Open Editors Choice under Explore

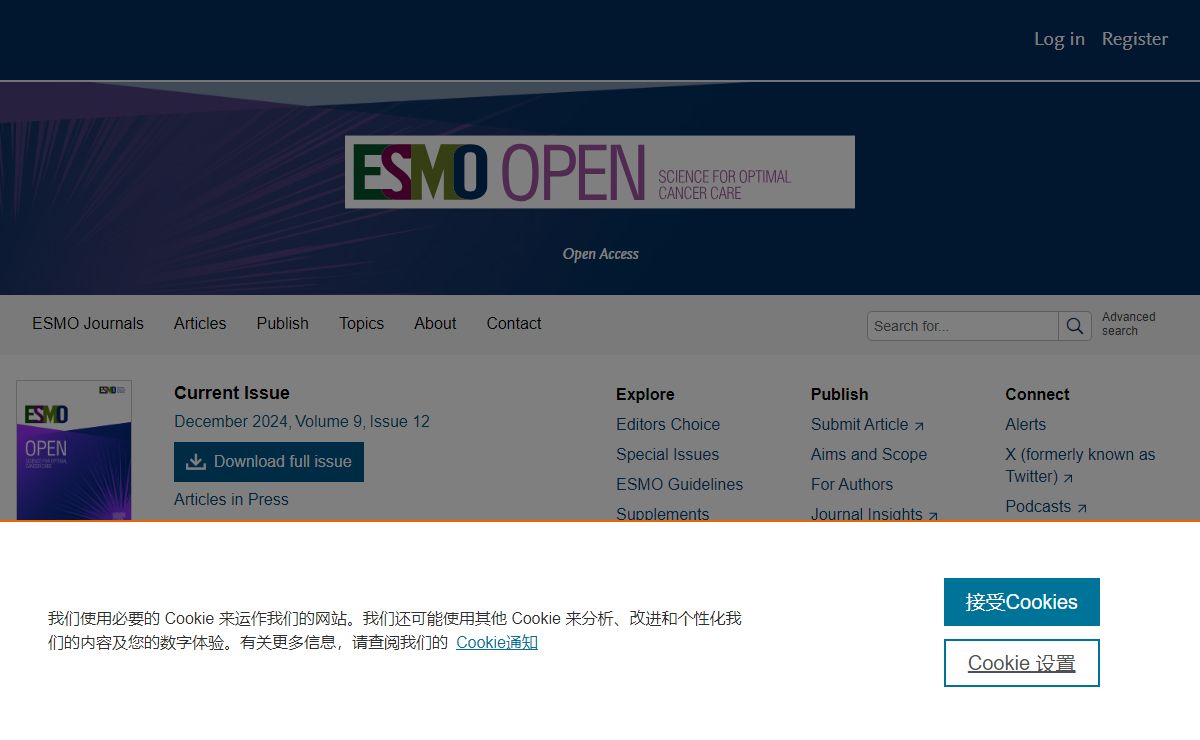pyautogui.click(x=668, y=425)
